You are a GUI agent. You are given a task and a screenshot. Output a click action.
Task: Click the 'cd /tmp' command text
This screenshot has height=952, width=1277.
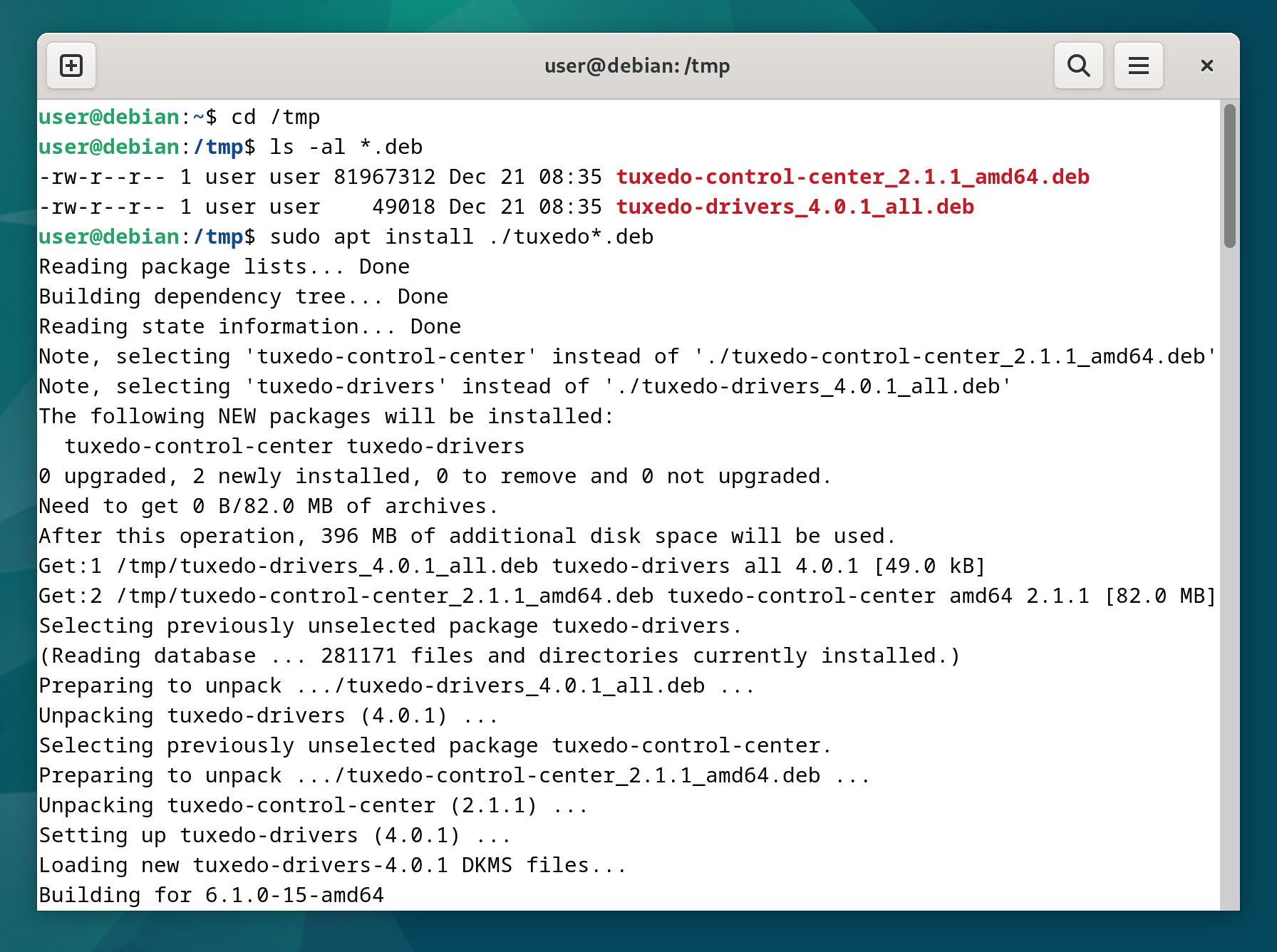pos(276,117)
